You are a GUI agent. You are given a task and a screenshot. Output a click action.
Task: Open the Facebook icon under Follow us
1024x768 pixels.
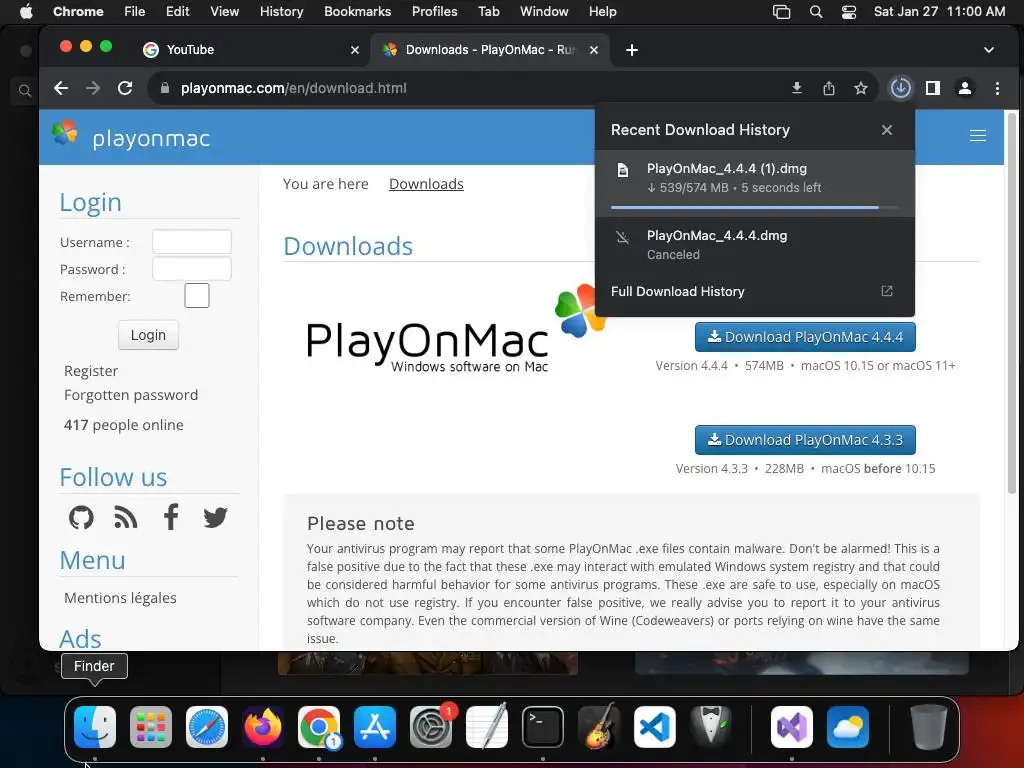[x=170, y=517]
